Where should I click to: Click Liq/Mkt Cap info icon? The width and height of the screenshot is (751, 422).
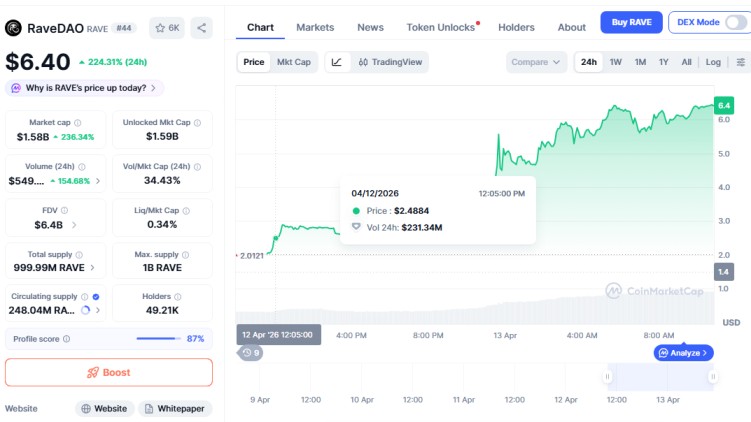186,211
